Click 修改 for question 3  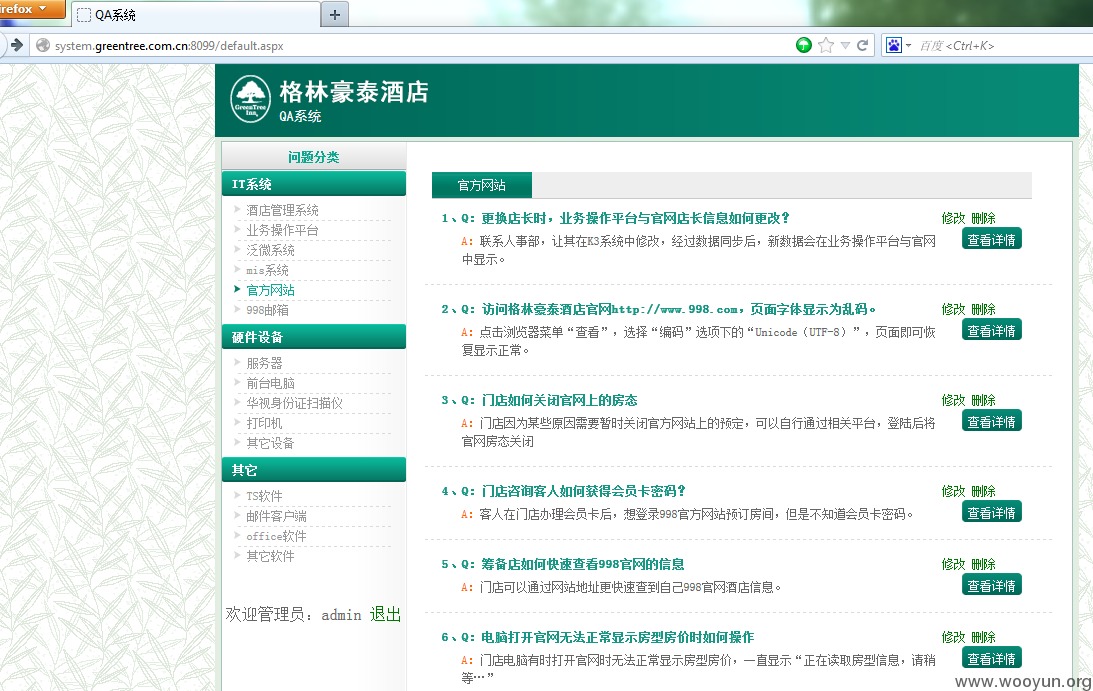954,400
